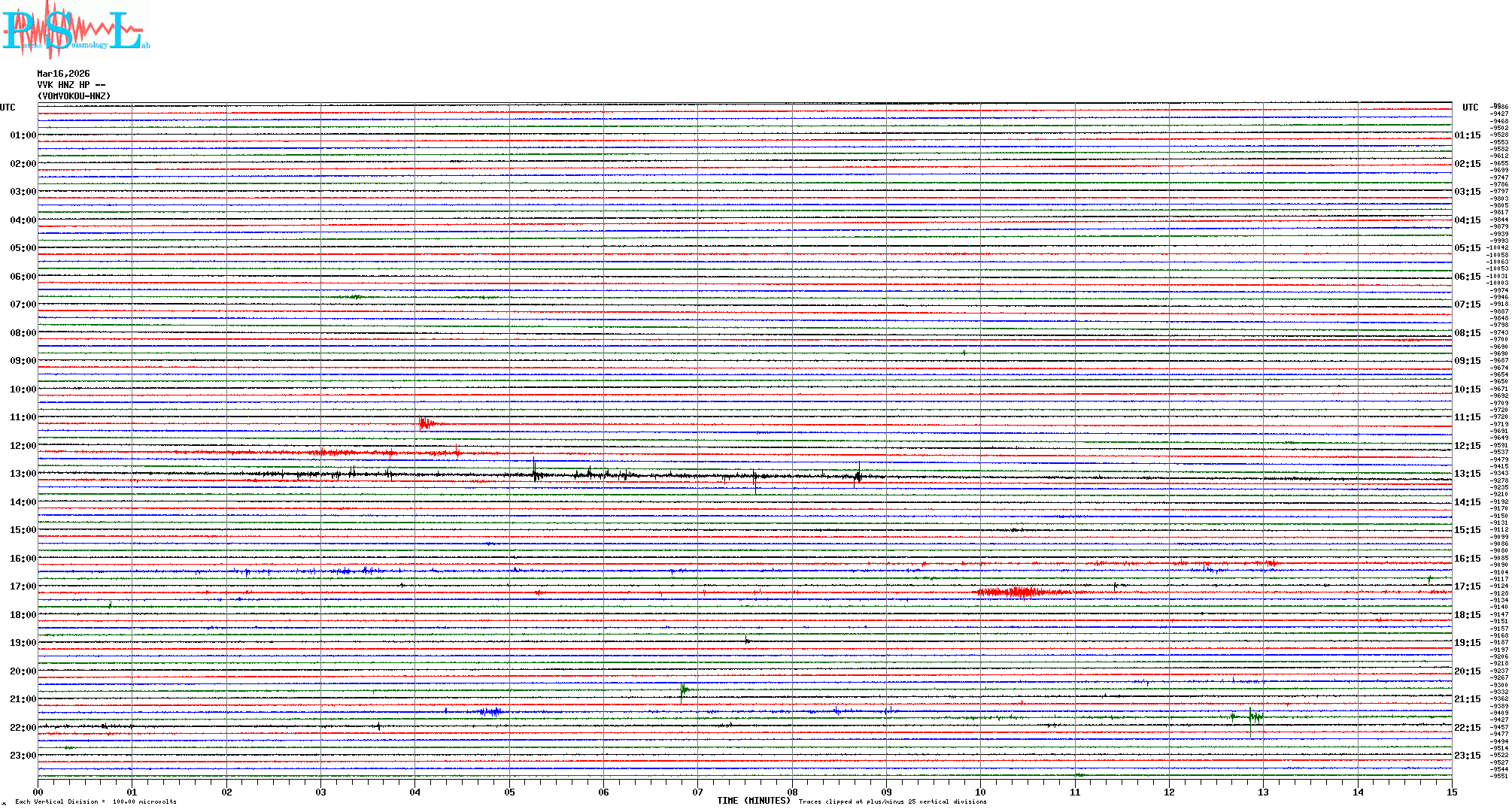Viewport: 1512px width, 812px height.
Task: Click the TIME (MINUTES) axis title
Action: [754, 801]
